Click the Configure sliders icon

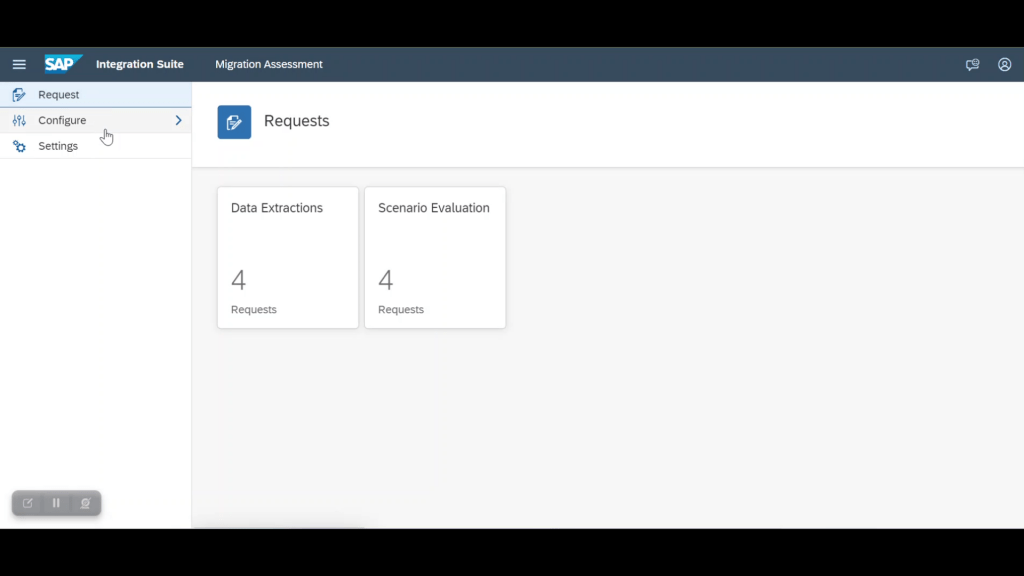coord(19,120)
